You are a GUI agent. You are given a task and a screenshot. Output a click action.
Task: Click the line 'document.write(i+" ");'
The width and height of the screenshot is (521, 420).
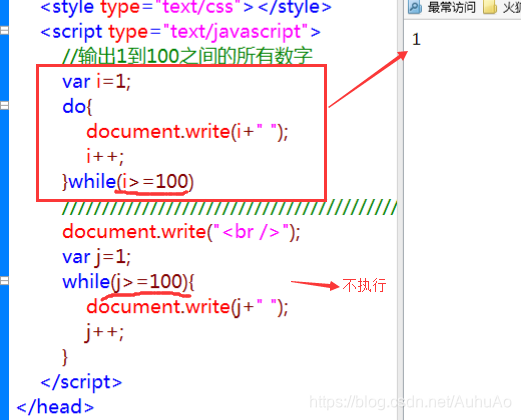click(187, 131)
